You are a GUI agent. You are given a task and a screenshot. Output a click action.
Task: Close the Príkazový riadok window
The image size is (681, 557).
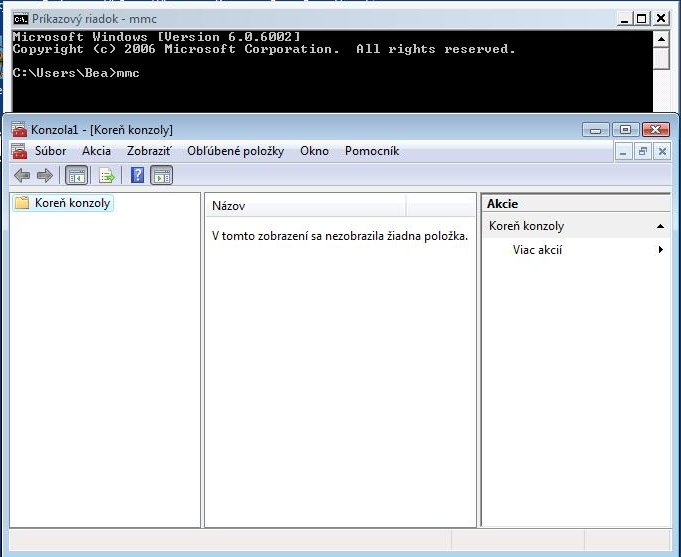click(x=661, y=19)
